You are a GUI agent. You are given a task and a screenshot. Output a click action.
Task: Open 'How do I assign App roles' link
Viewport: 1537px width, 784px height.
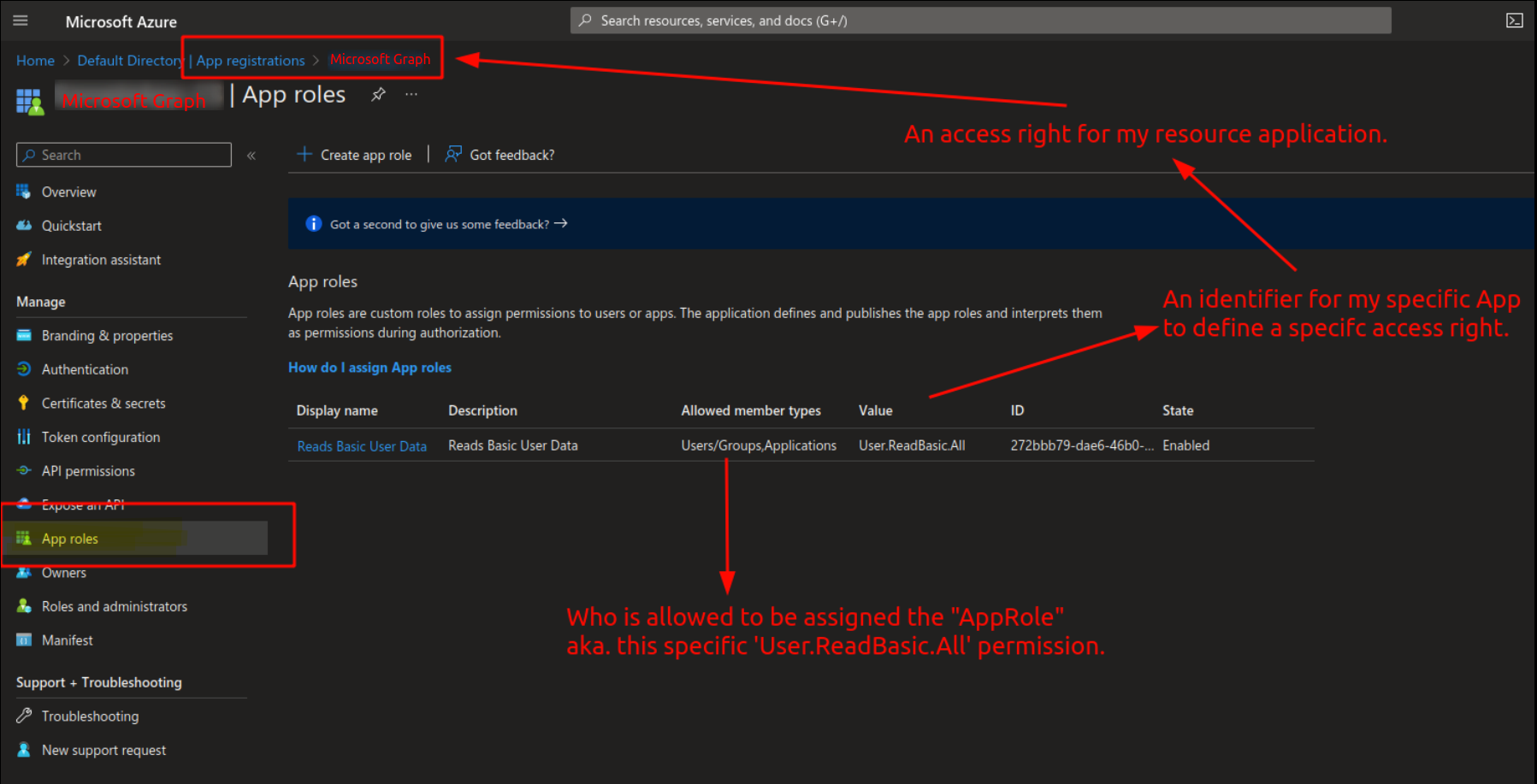(369, 367)
